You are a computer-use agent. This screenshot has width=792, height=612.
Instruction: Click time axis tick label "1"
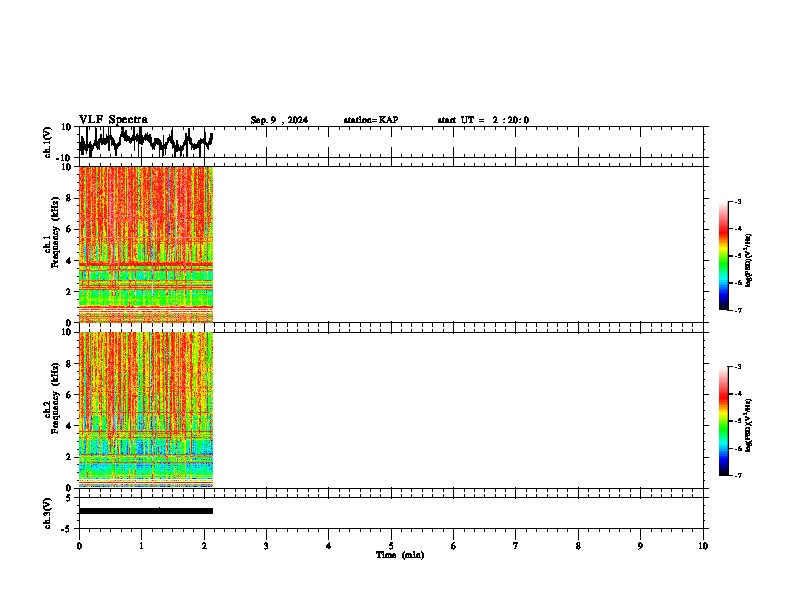click(141, 546)
